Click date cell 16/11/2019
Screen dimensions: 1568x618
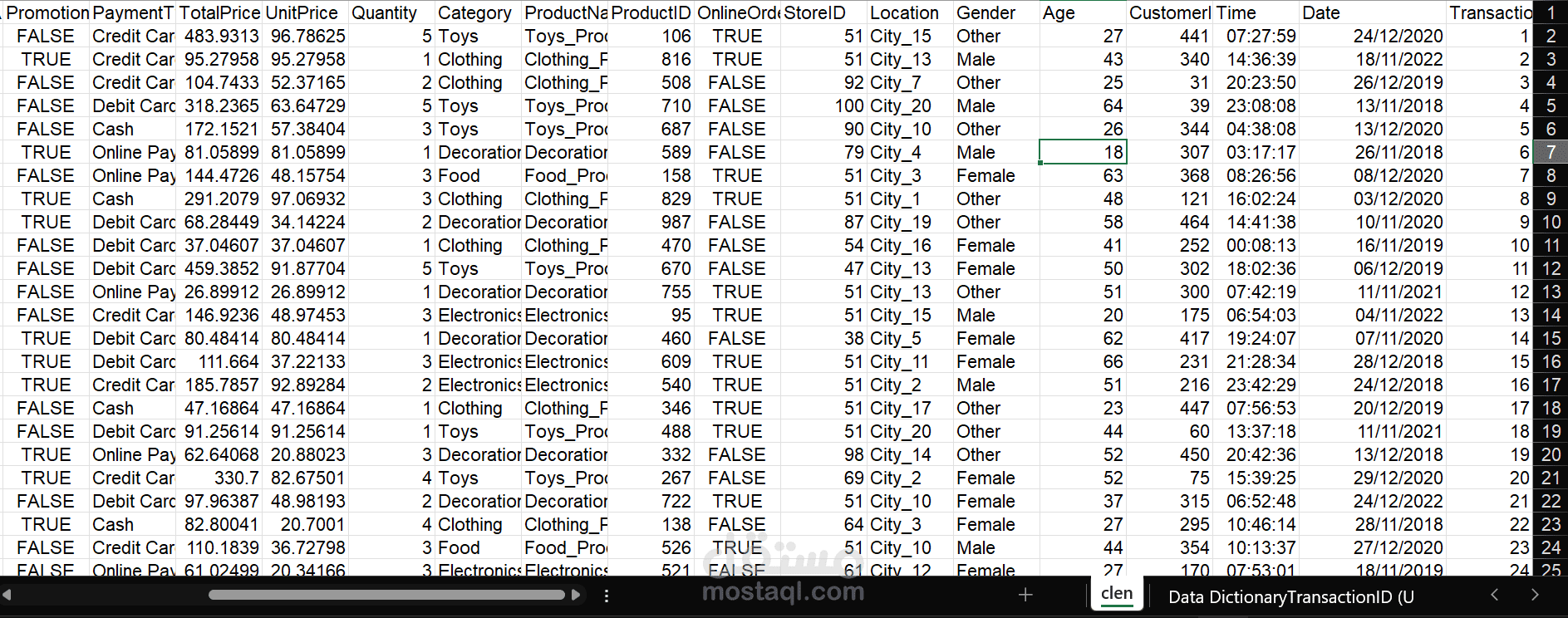click(1372, 246)
